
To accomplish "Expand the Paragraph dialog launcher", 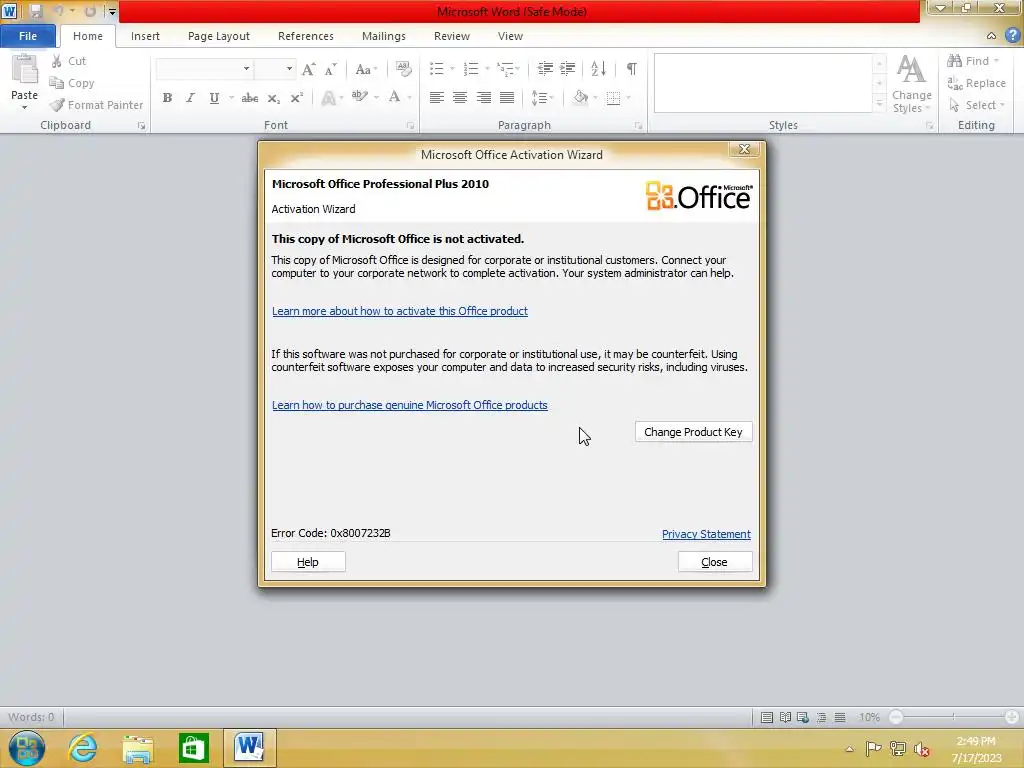I will click(x=638, y=125).
